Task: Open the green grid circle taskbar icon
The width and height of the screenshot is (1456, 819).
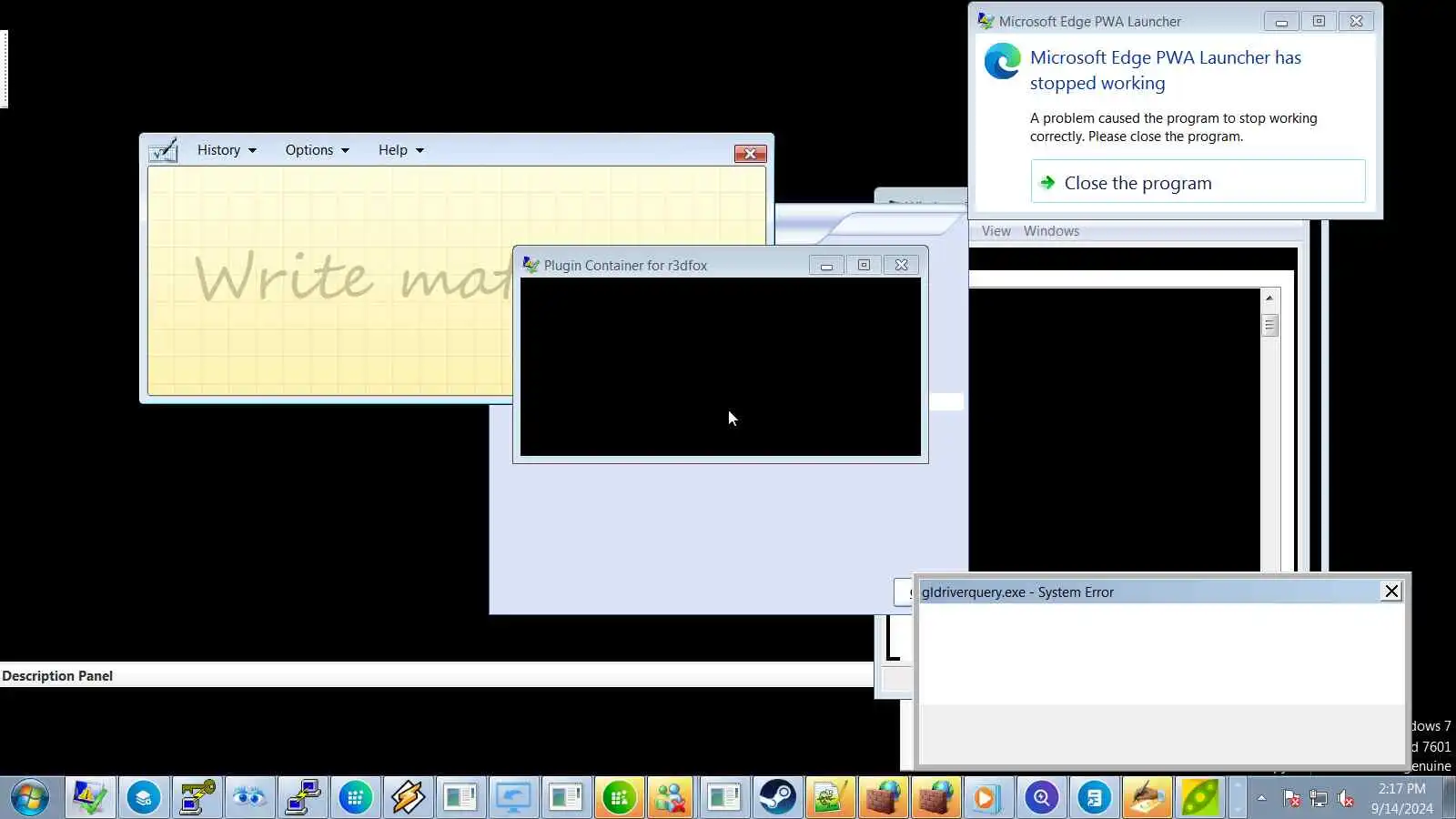Action: [619, 798]
